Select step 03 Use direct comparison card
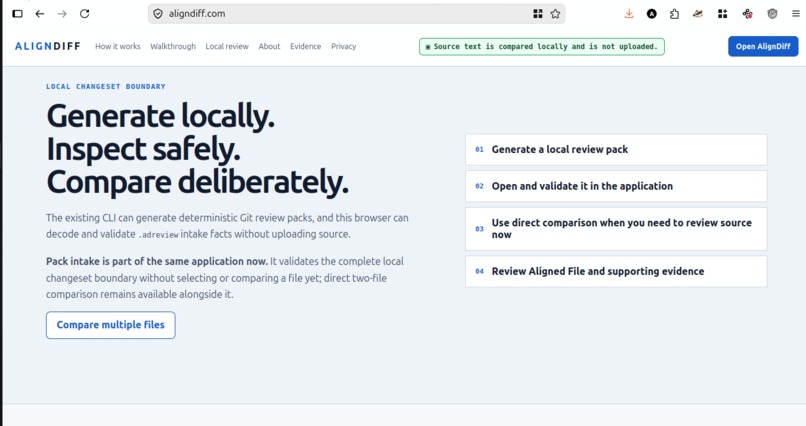This screenshot has width=806, height=426. 616,229
